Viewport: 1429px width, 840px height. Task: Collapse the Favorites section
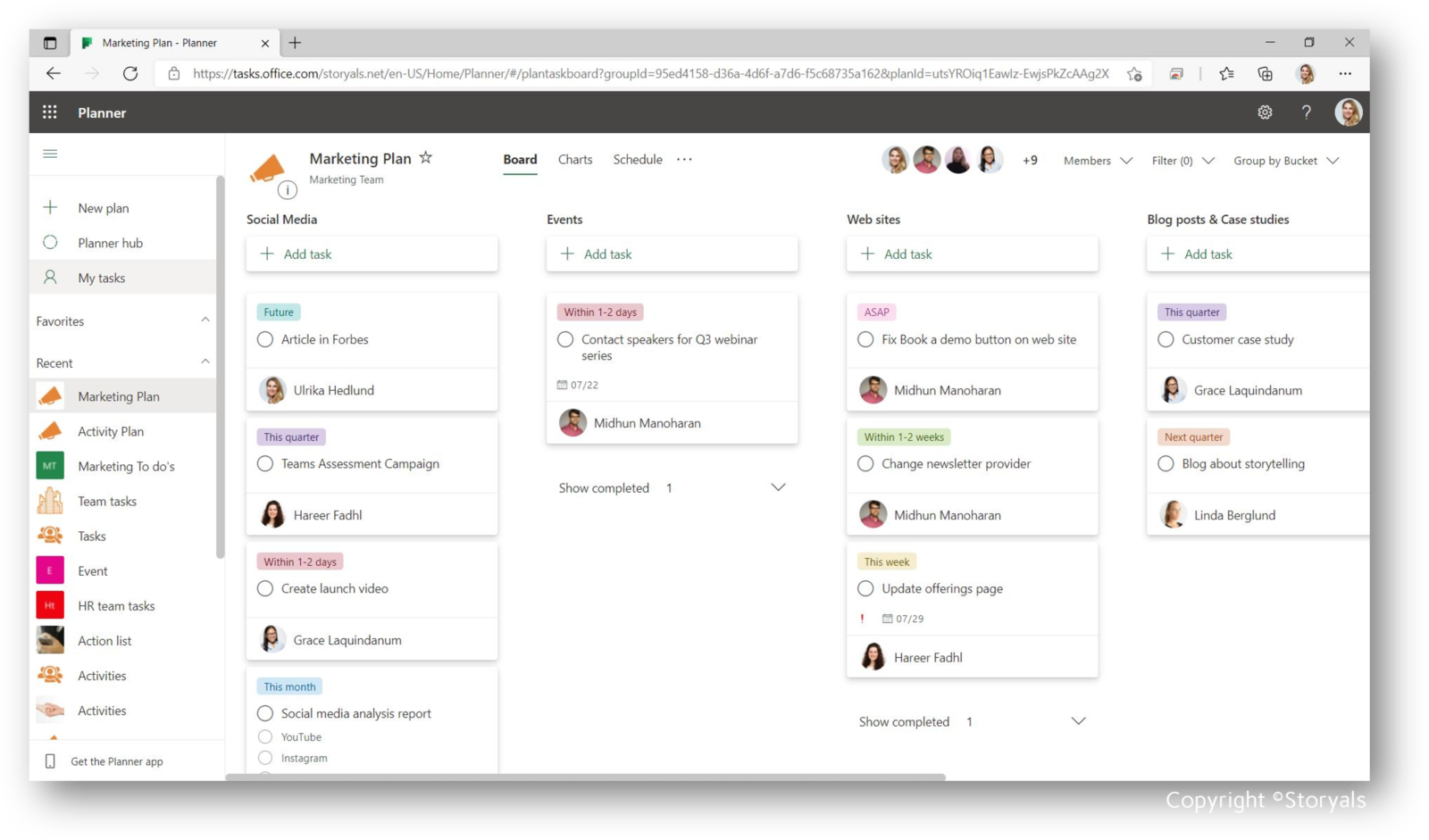206,320
